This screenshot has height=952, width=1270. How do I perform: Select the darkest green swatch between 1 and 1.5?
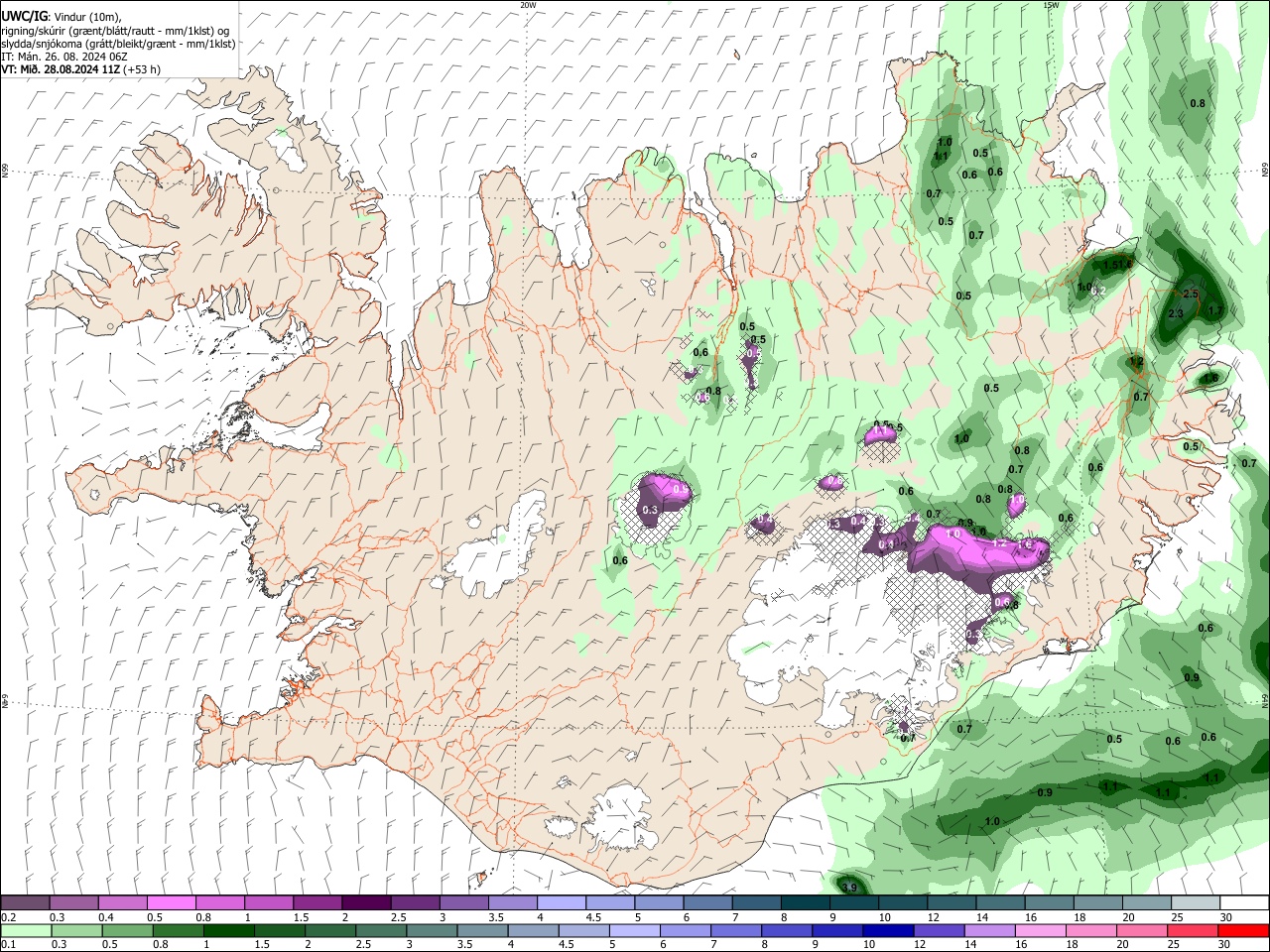[228, 930]
